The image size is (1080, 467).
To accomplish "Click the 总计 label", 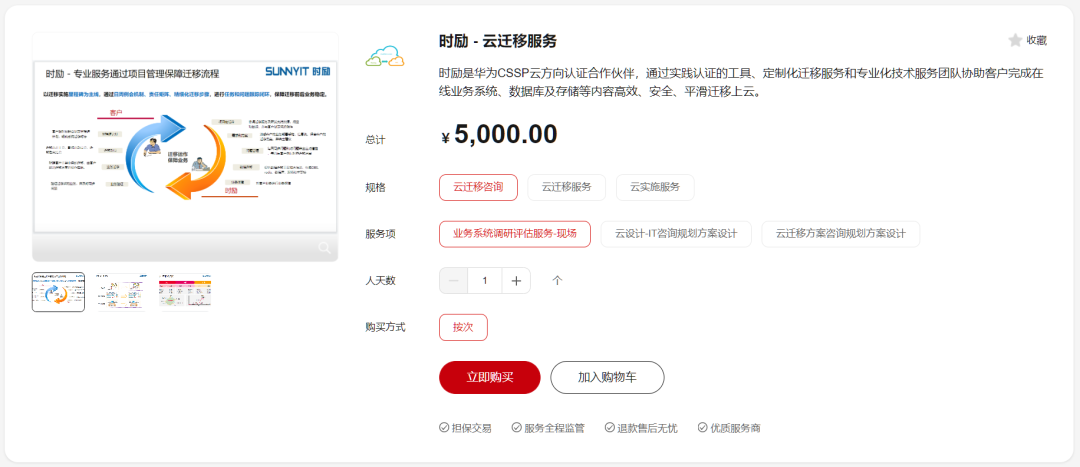I will pos(375,140).
